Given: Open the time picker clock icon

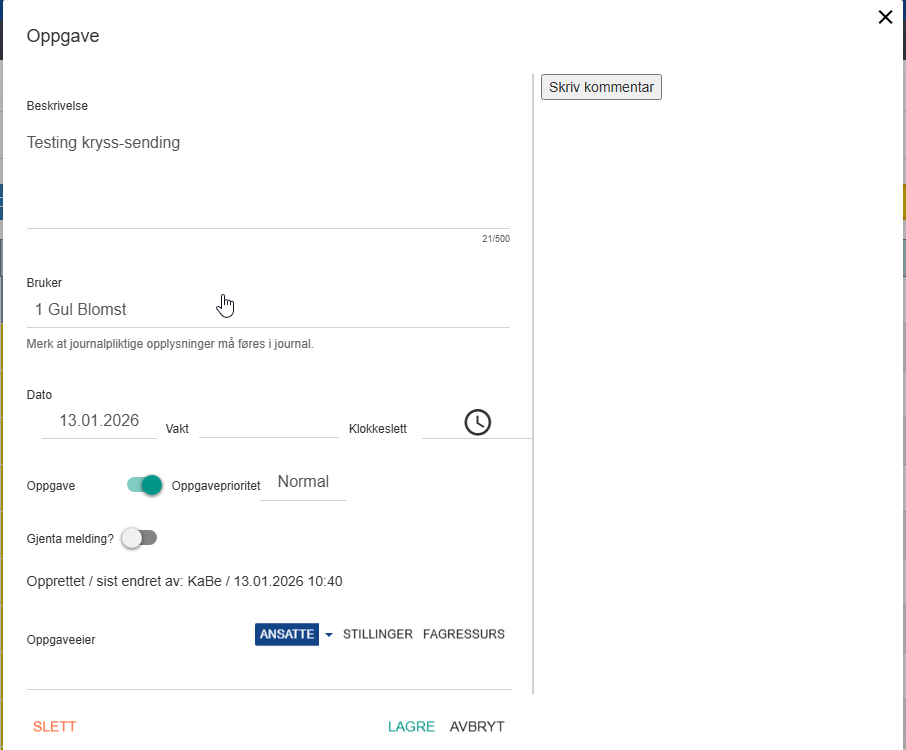Looking at the screenshot, I should [x=478, y=422].
